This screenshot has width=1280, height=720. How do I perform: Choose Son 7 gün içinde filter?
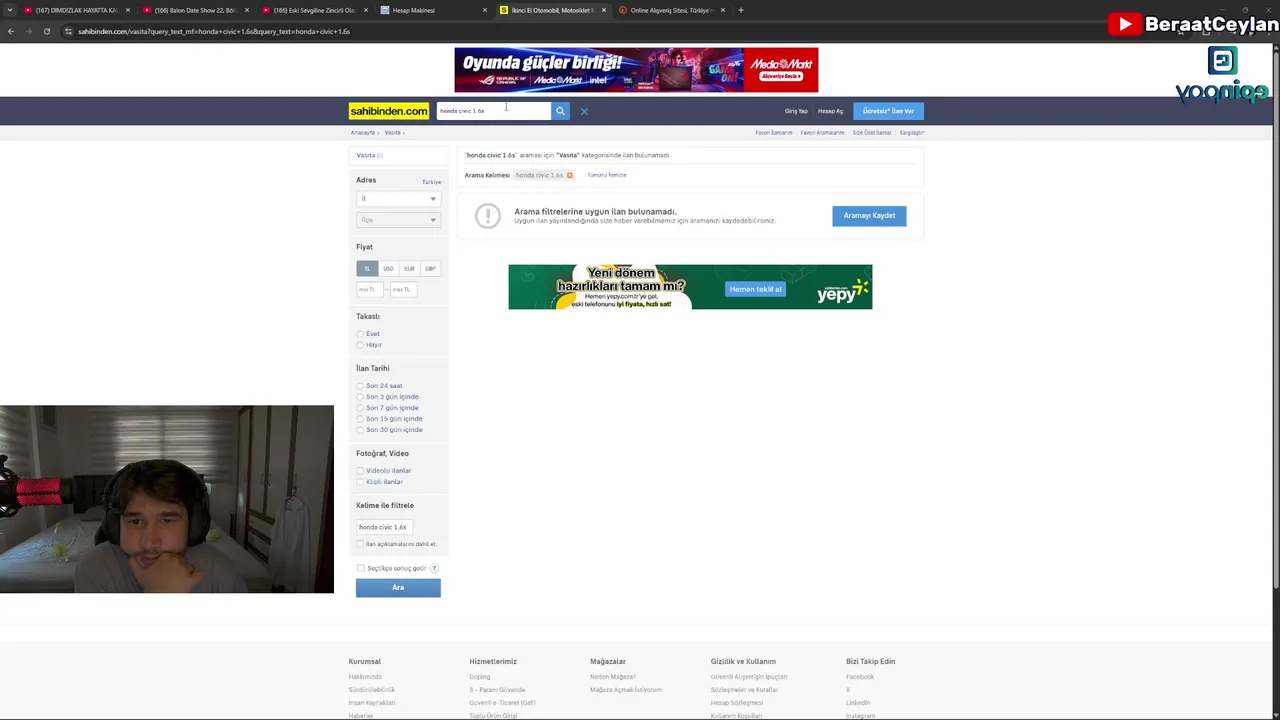(360, 408)
